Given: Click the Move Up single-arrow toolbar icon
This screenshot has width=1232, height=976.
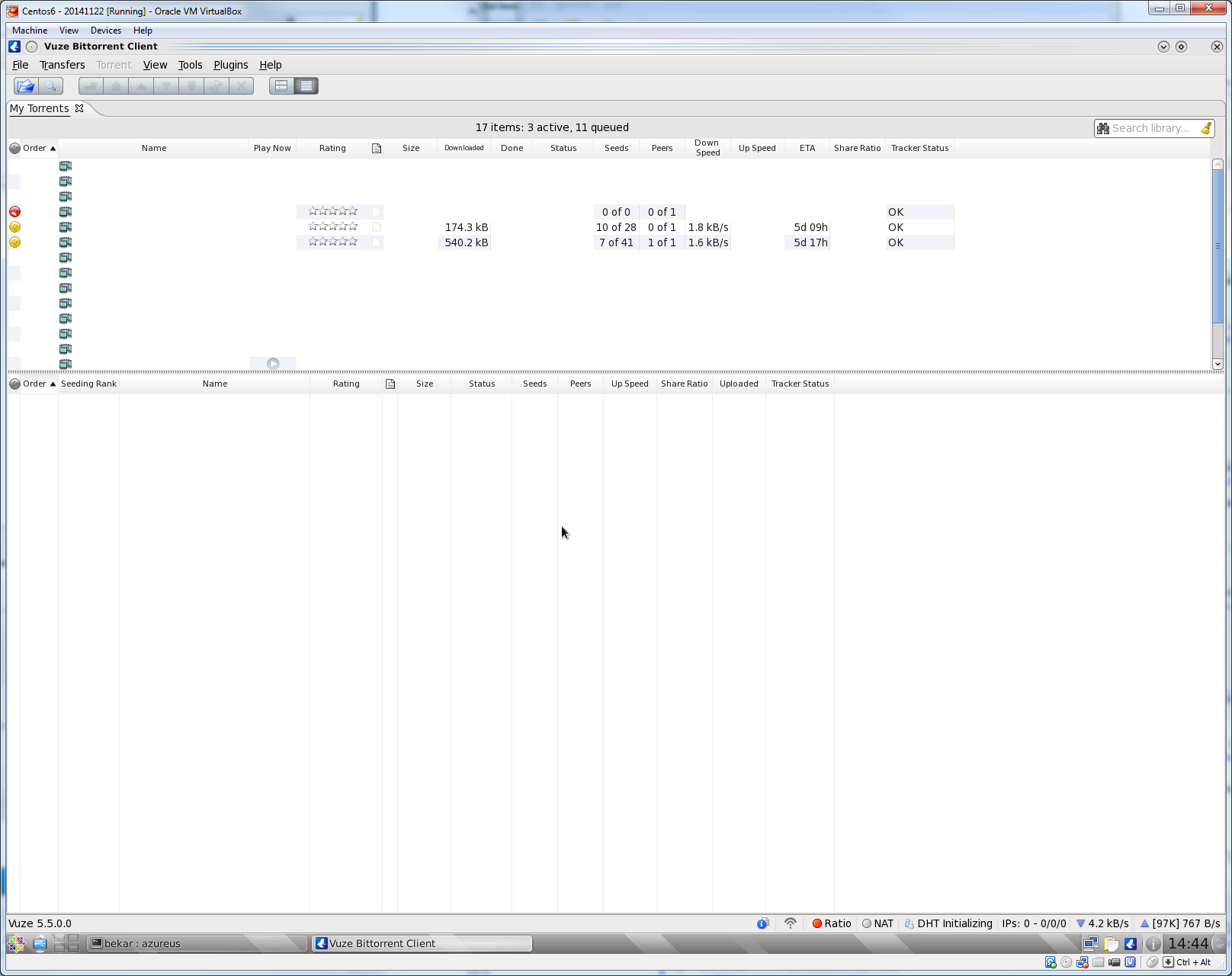Looking at the screenshot, I should (x=141, y=86).
